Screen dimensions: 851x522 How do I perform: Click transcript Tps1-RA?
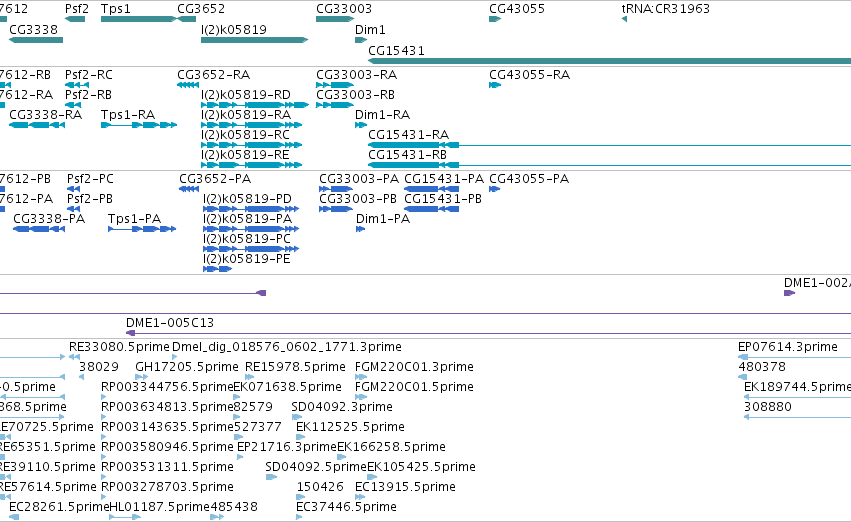point(128,115)
